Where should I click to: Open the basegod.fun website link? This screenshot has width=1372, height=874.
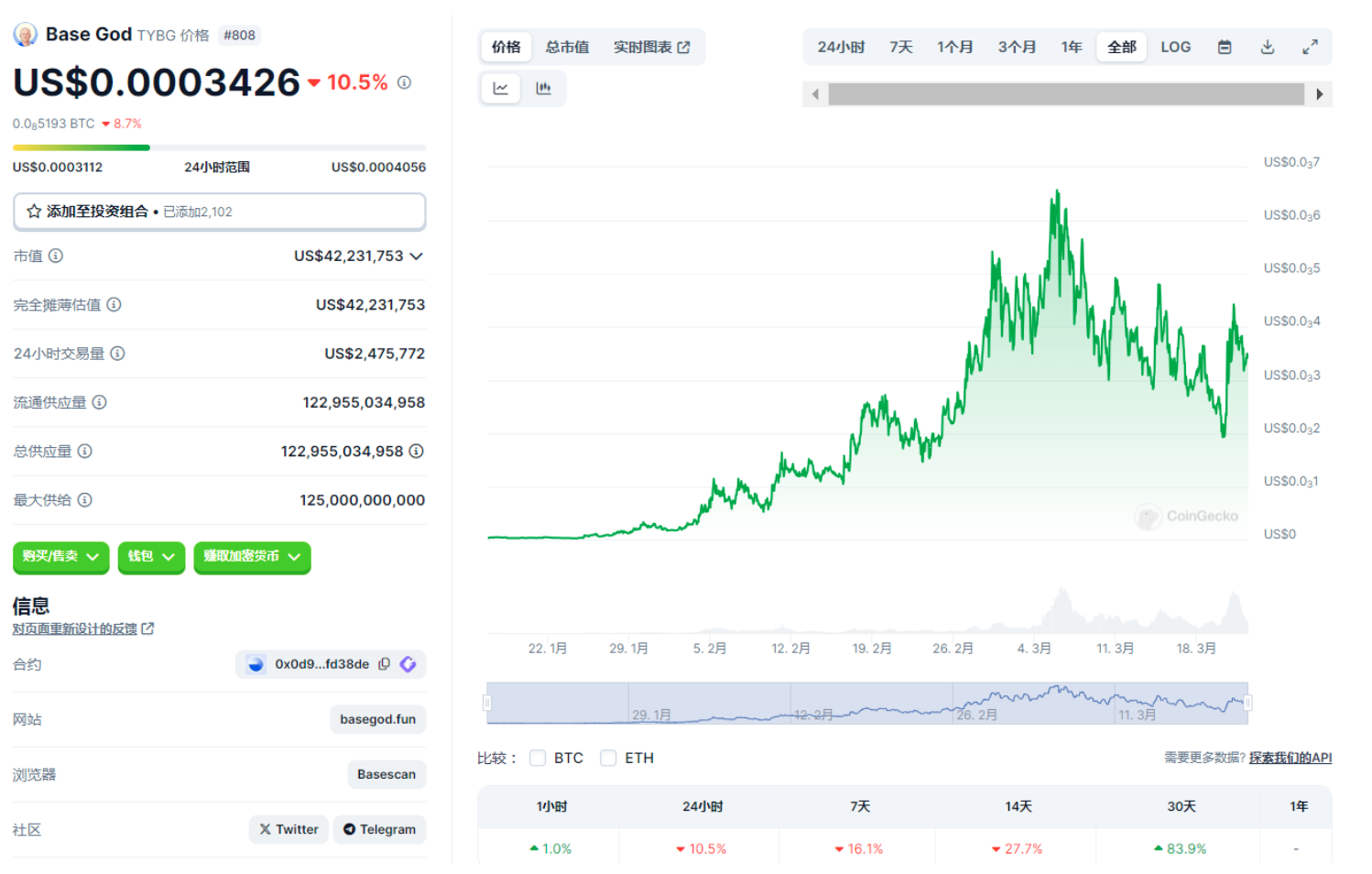[x=377, y=719]
